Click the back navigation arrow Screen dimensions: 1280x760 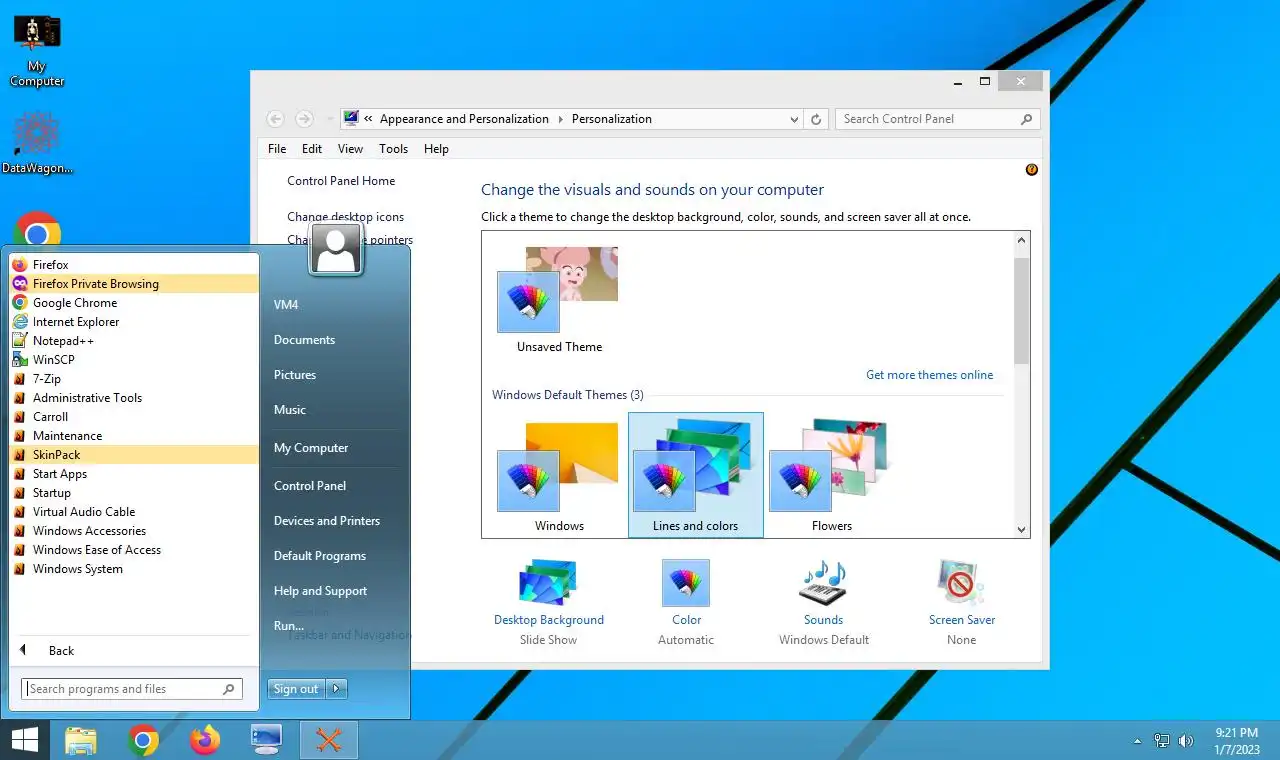point(276,119)
